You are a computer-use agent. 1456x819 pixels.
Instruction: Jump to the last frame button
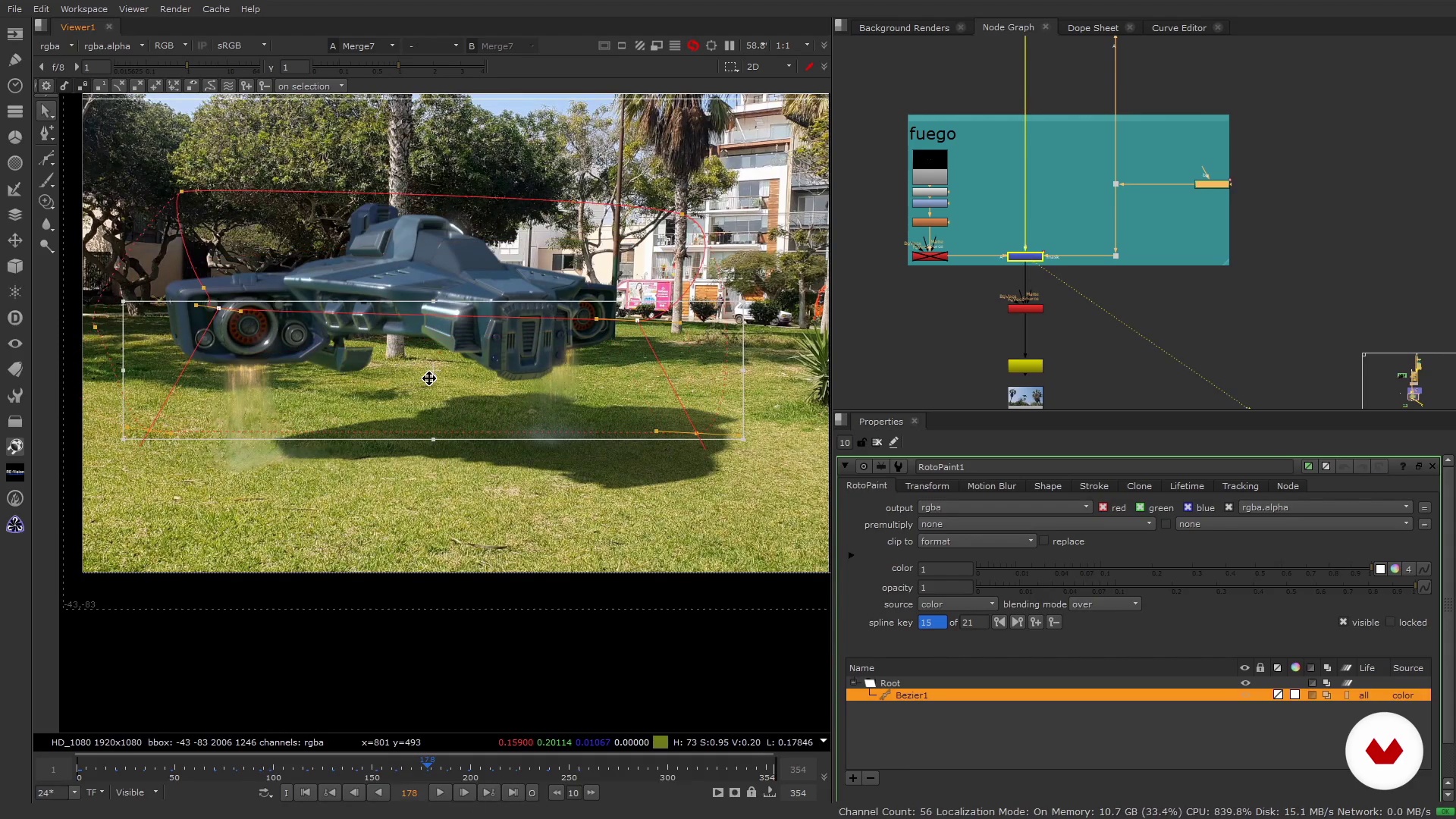pyautogui.click(x=513, y=792)
